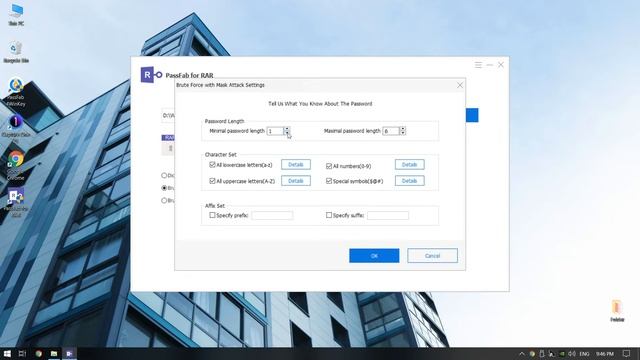Launch Google Chrome desktop shortcut
The width and height of the screenshot is (640, 360).
tap(16, 166)
